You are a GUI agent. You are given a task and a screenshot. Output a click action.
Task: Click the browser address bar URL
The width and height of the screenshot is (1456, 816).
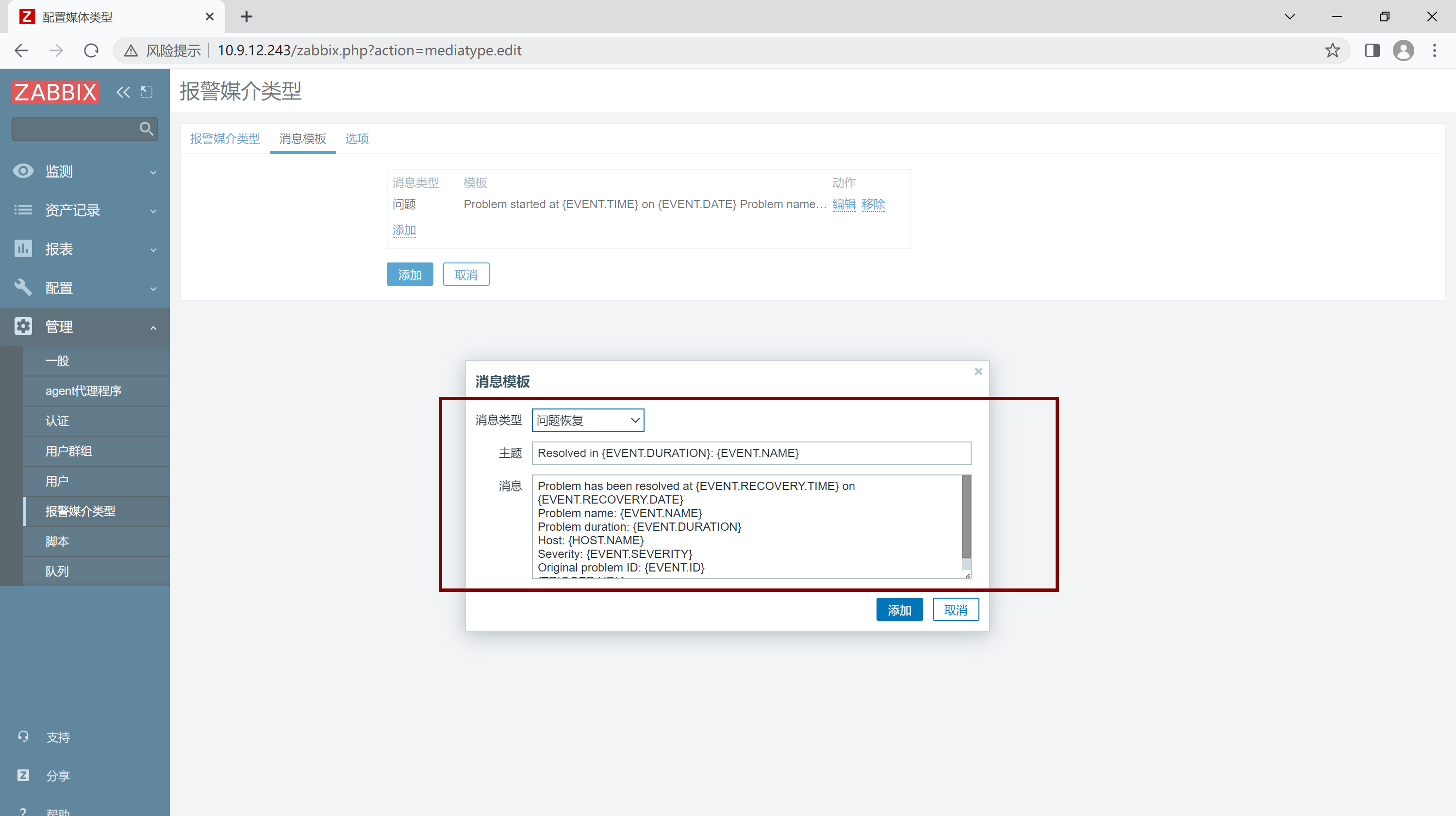point(369,50)
